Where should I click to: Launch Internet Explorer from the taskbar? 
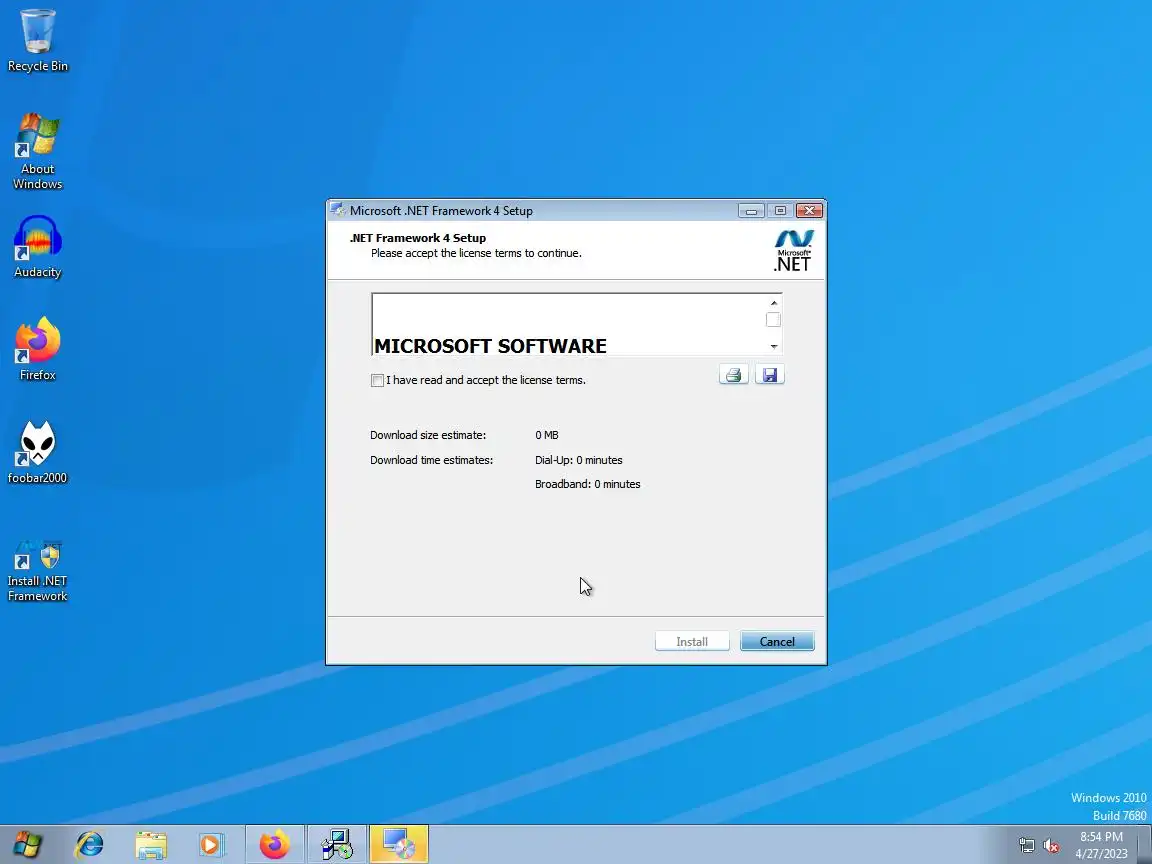90,845
